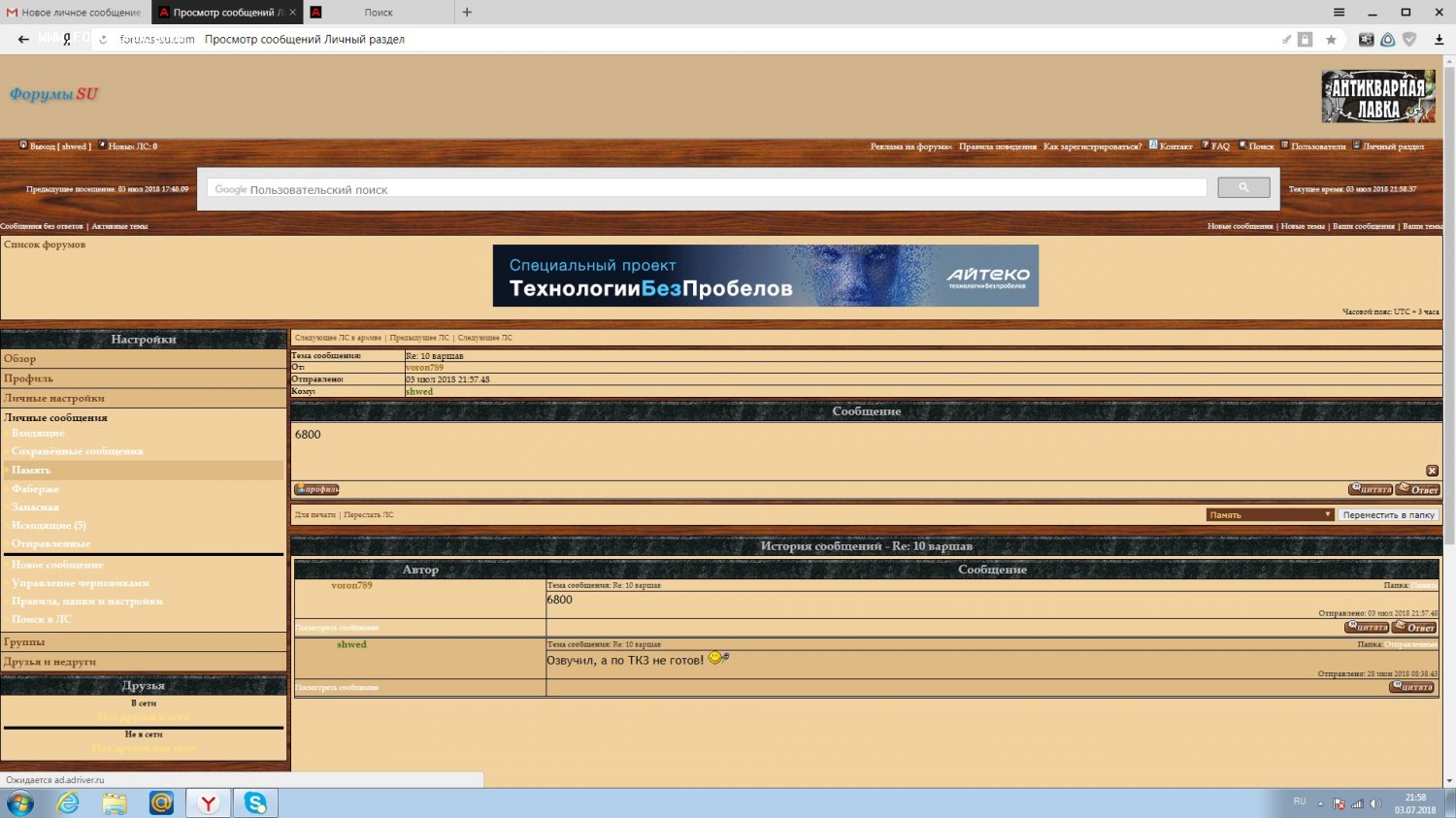Click the 'Антикварная лавка' banner image
1456x818 pixels.
[1377, 96]
